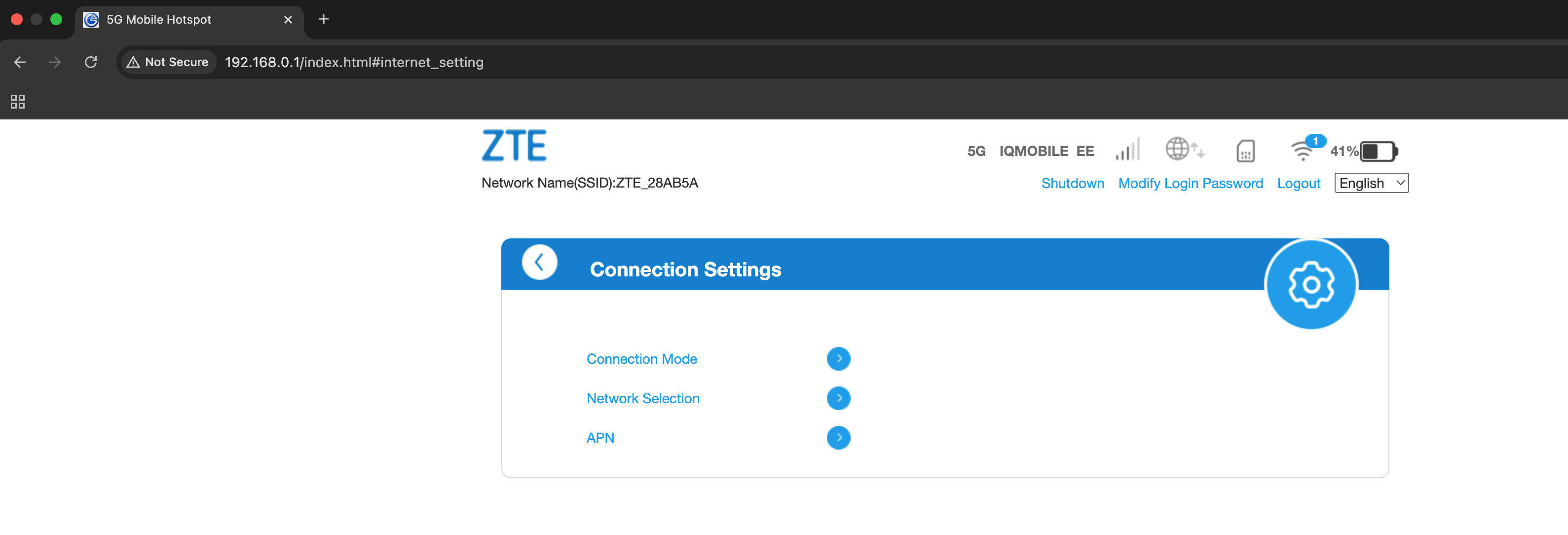Click the back arrow in Connection Settings header
Viewport: 1568px width, 535px height.
538,261
